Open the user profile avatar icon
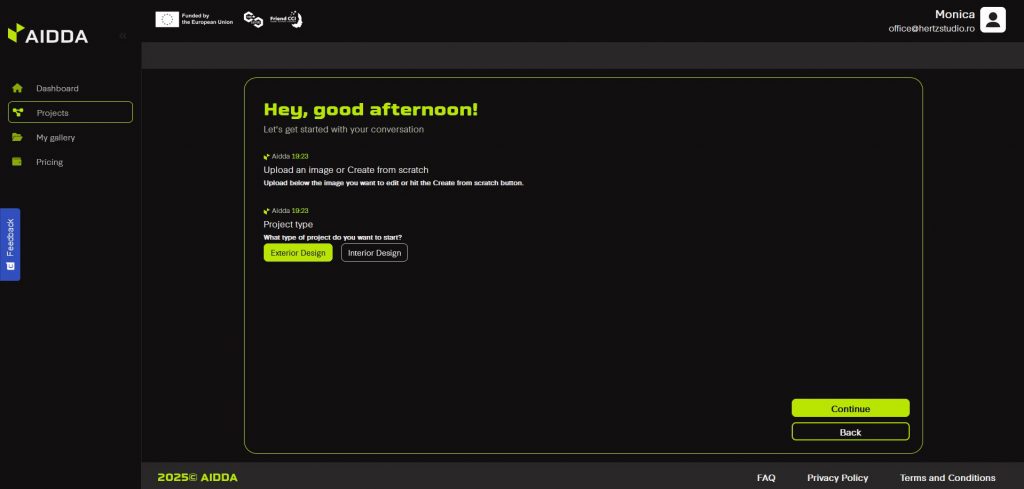 (992, 20)
